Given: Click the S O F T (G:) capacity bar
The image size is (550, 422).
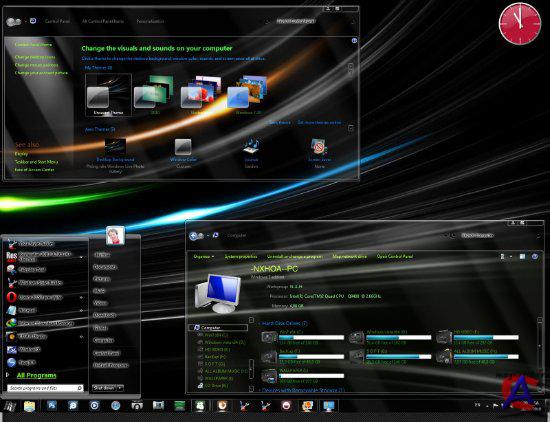Looking at the screenshot, I should [x=398, y=356].
